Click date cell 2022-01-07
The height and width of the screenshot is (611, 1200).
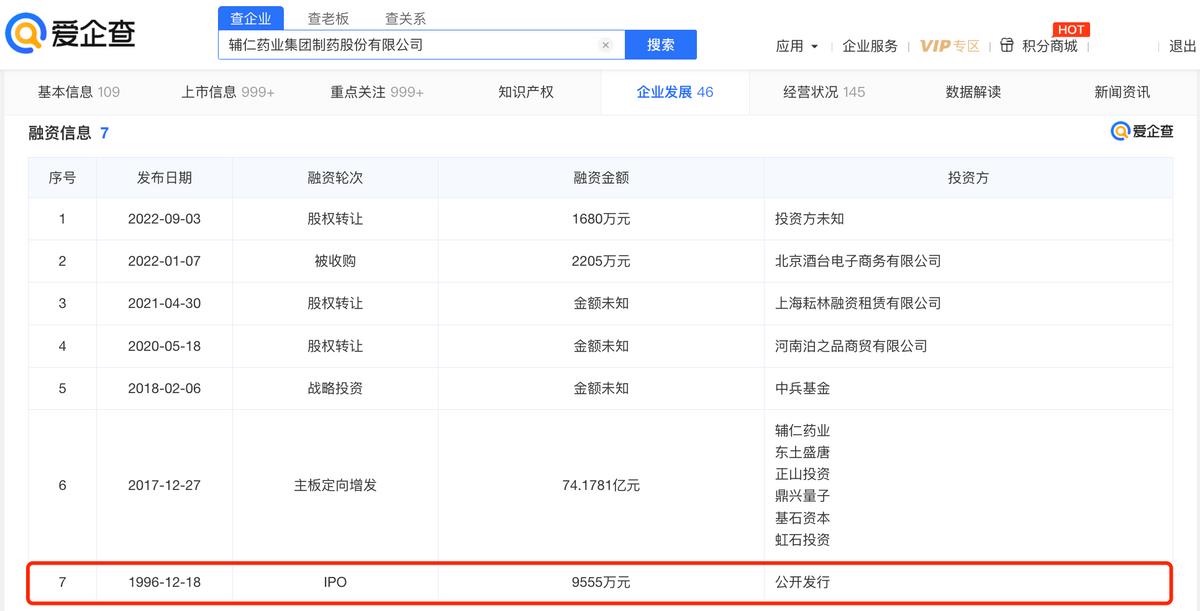pos(164,261)
